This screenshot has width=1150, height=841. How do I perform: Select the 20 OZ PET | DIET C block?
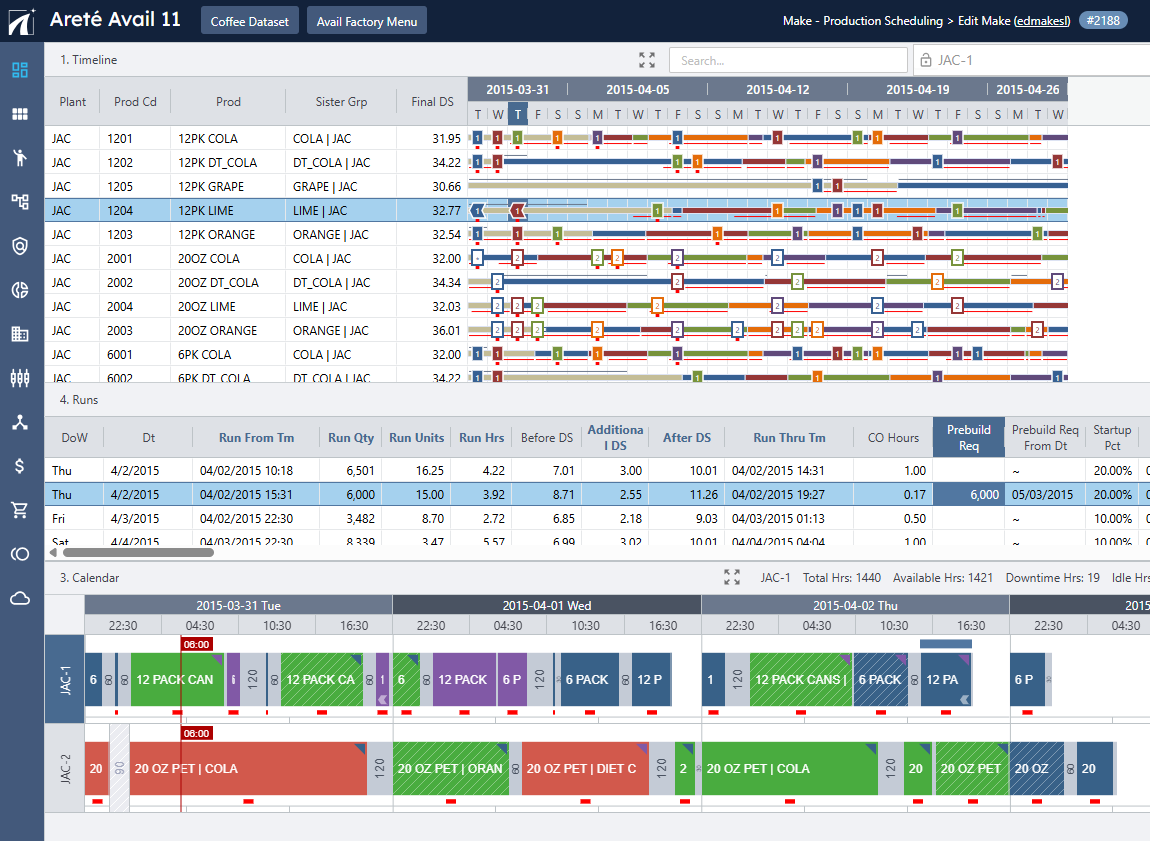click(x=585, y=768)
